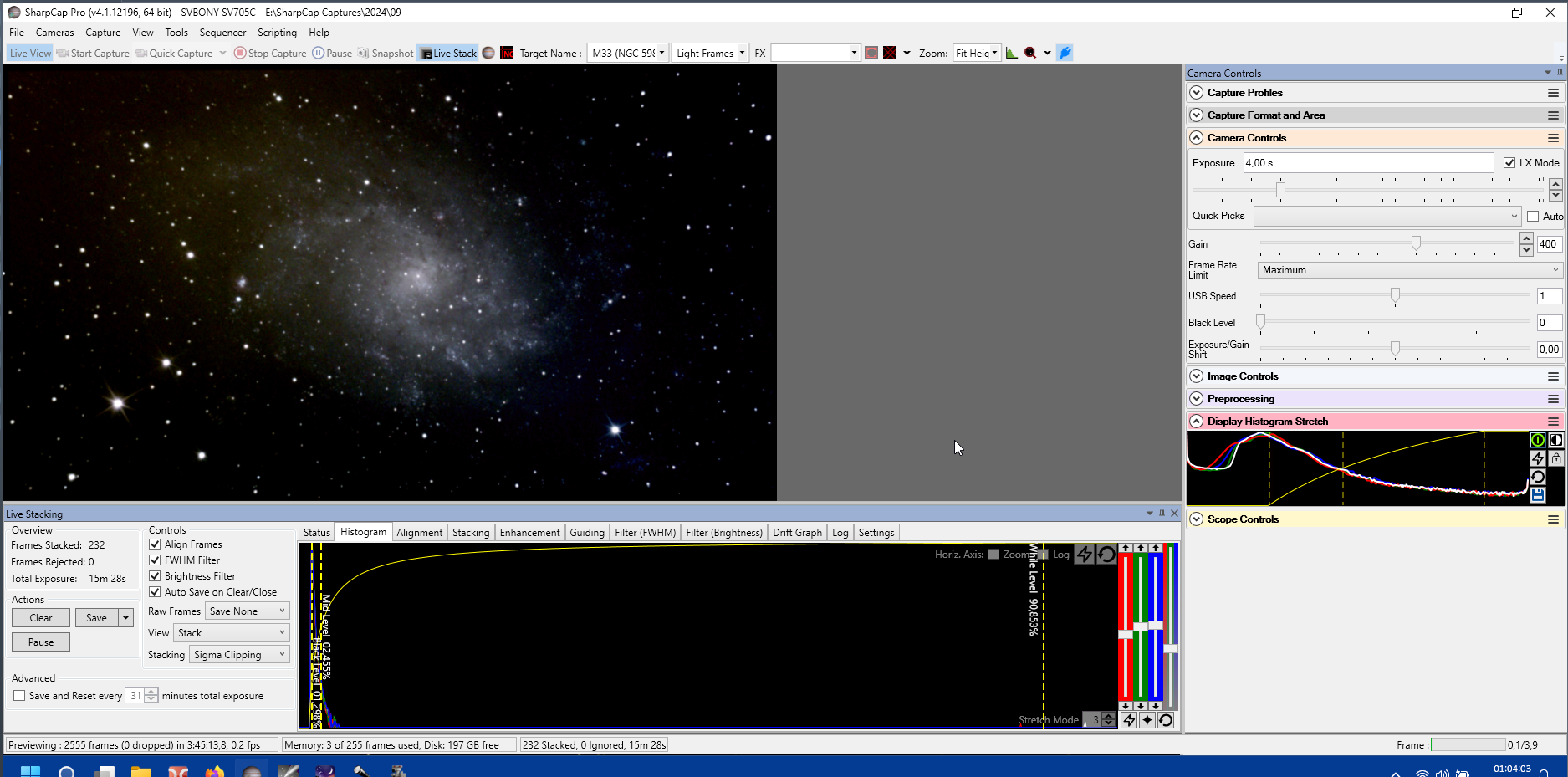Click the Capture Profiles hamburger menu icon
The height and width of the screenshot is (777, 1568).
(1553, 93)
